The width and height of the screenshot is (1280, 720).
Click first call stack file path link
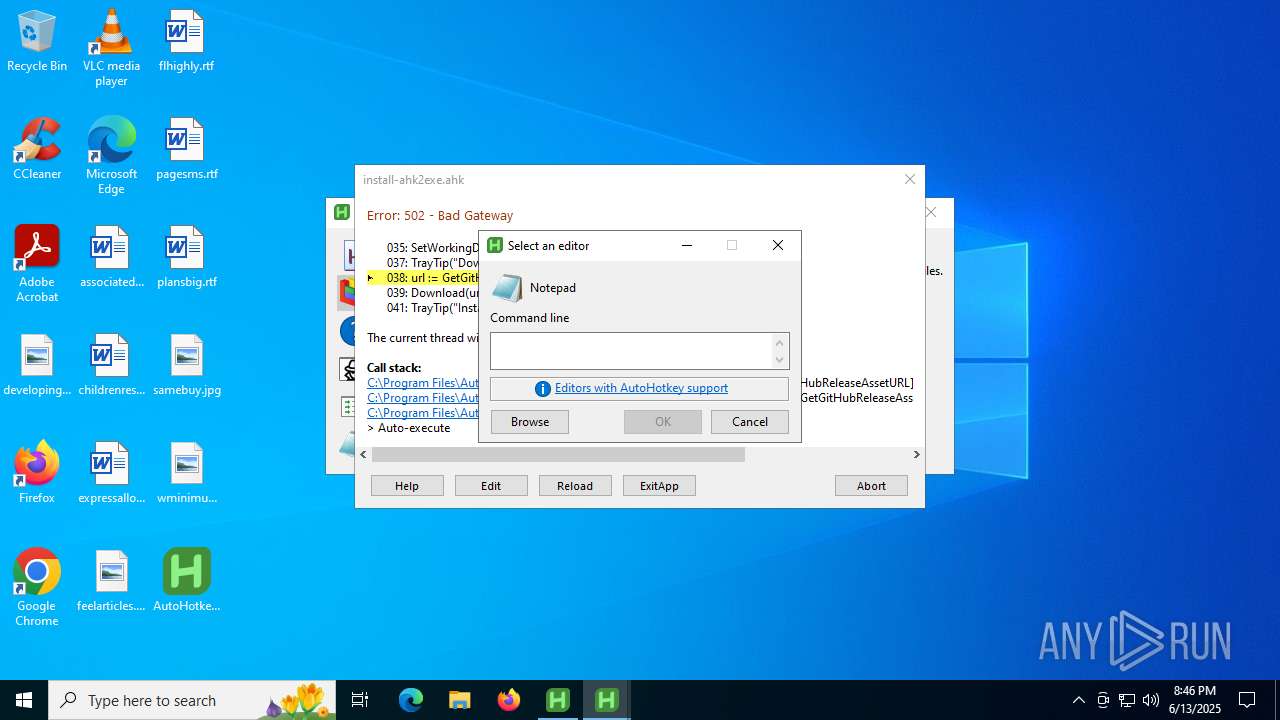coord(422,383)
